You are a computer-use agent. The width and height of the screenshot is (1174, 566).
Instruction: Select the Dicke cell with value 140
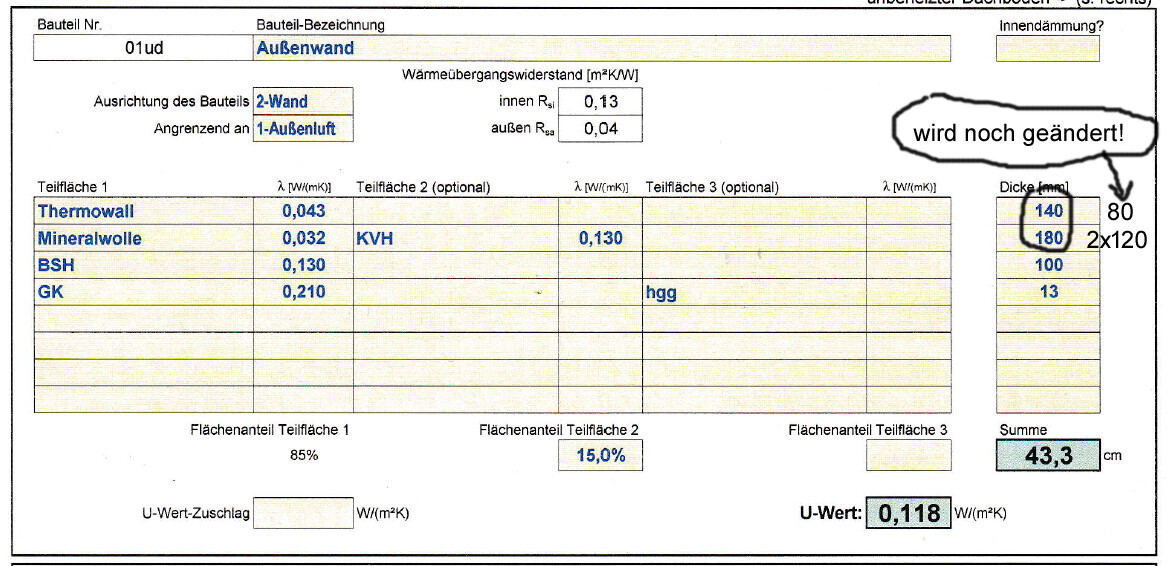[x=1047, y=211]
